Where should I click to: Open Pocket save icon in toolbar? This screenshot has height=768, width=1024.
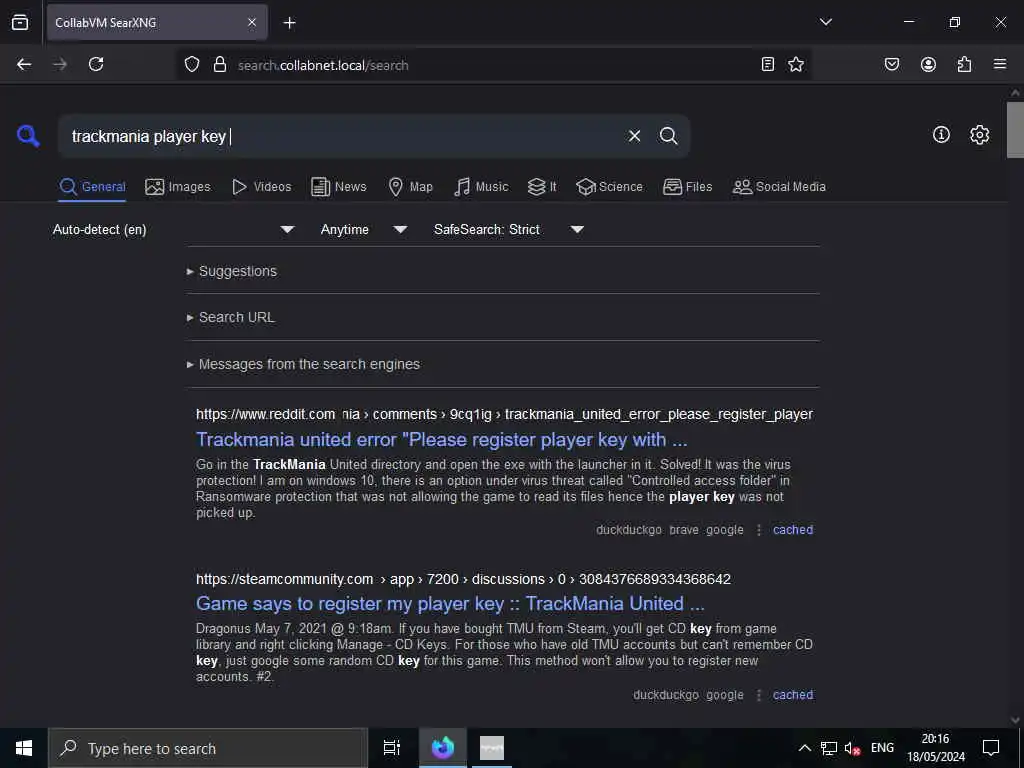[x=891, y=64]
